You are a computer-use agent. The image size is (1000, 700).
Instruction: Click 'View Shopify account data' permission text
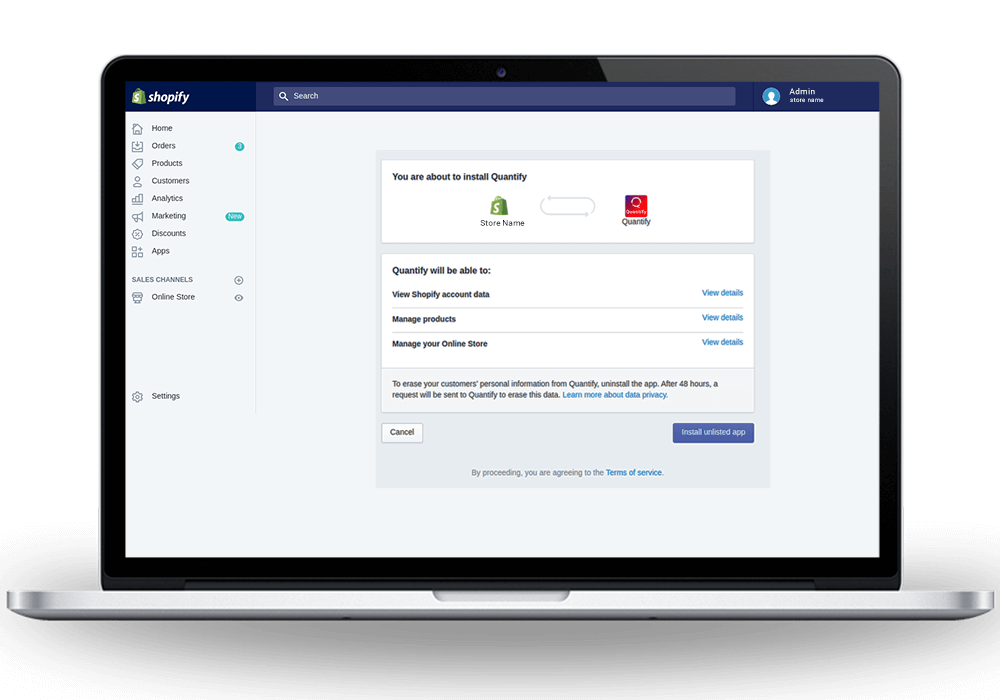tap(441, 295)
